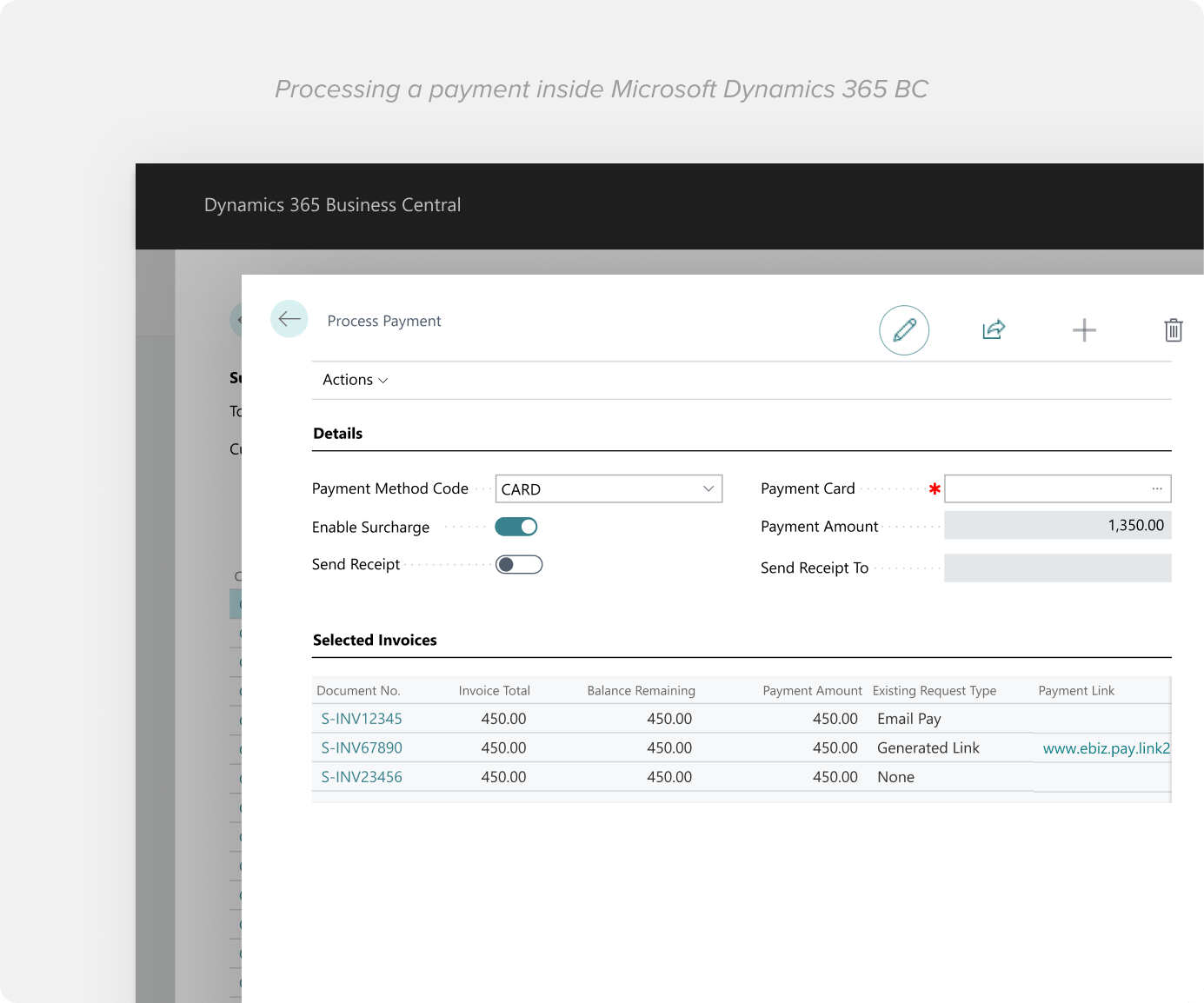Click the trash can delete icon

(x=1173, y=330)
